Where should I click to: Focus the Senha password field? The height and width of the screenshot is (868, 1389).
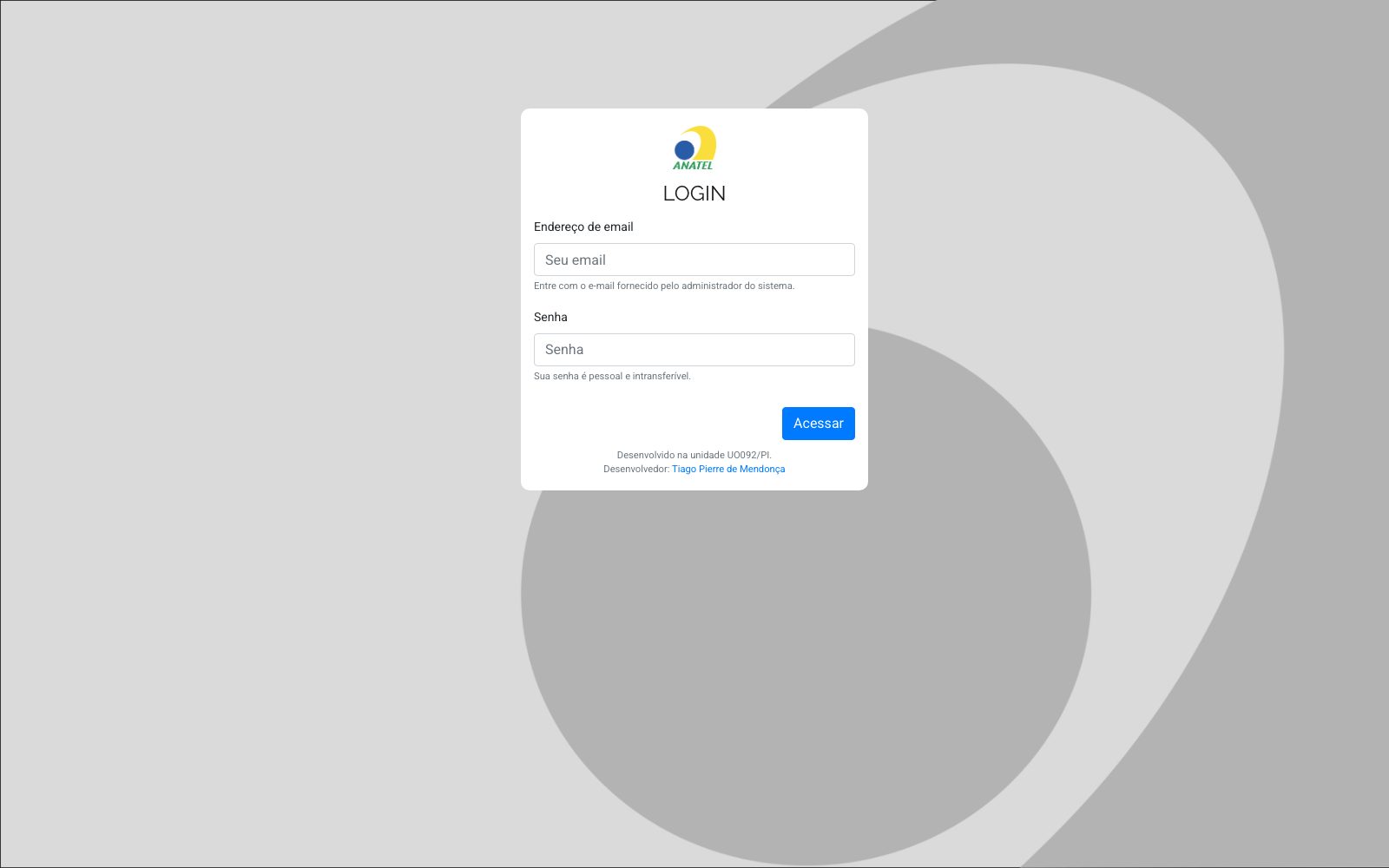(694, 350)
